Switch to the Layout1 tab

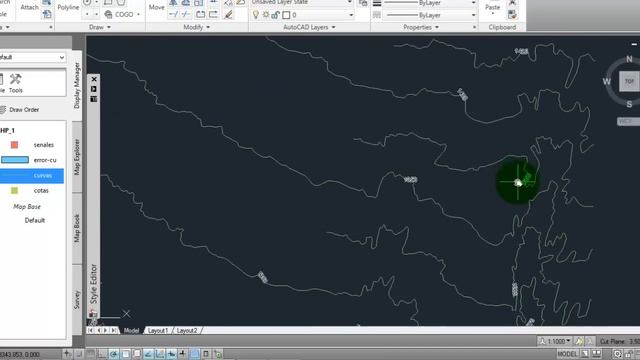(158, 331)
